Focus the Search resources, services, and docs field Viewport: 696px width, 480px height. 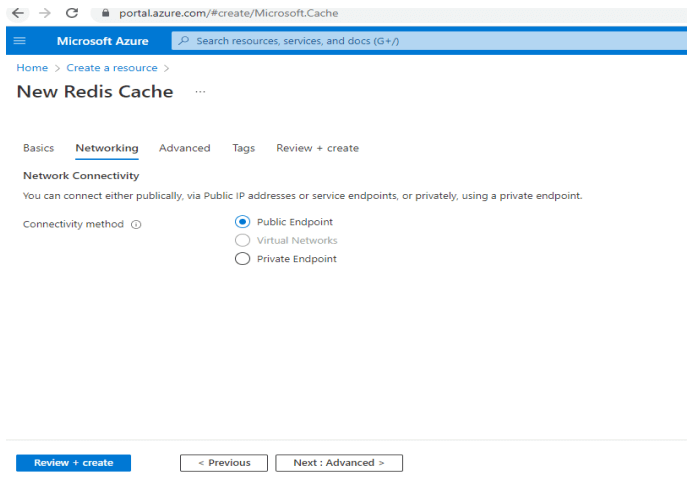coord(429,41)
